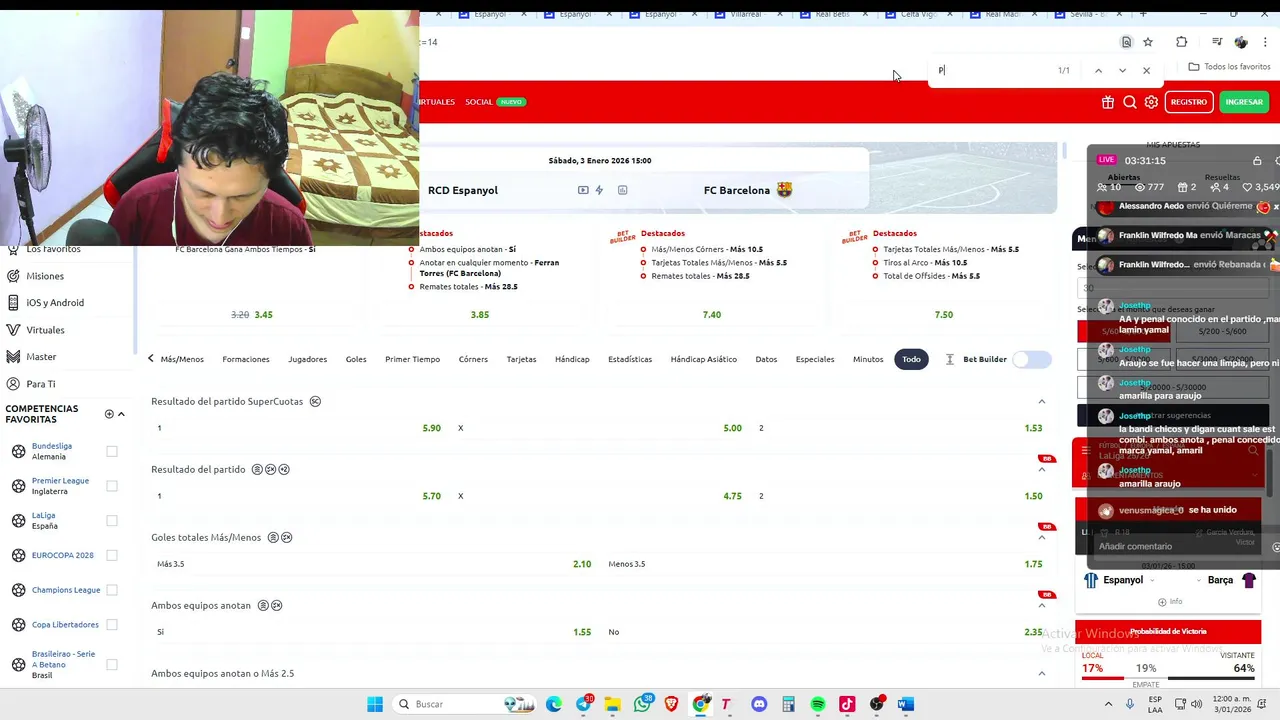Viewport: 1280px width, 720px height.
Task: Open Windows Start menu
Action: pos(375,704)
